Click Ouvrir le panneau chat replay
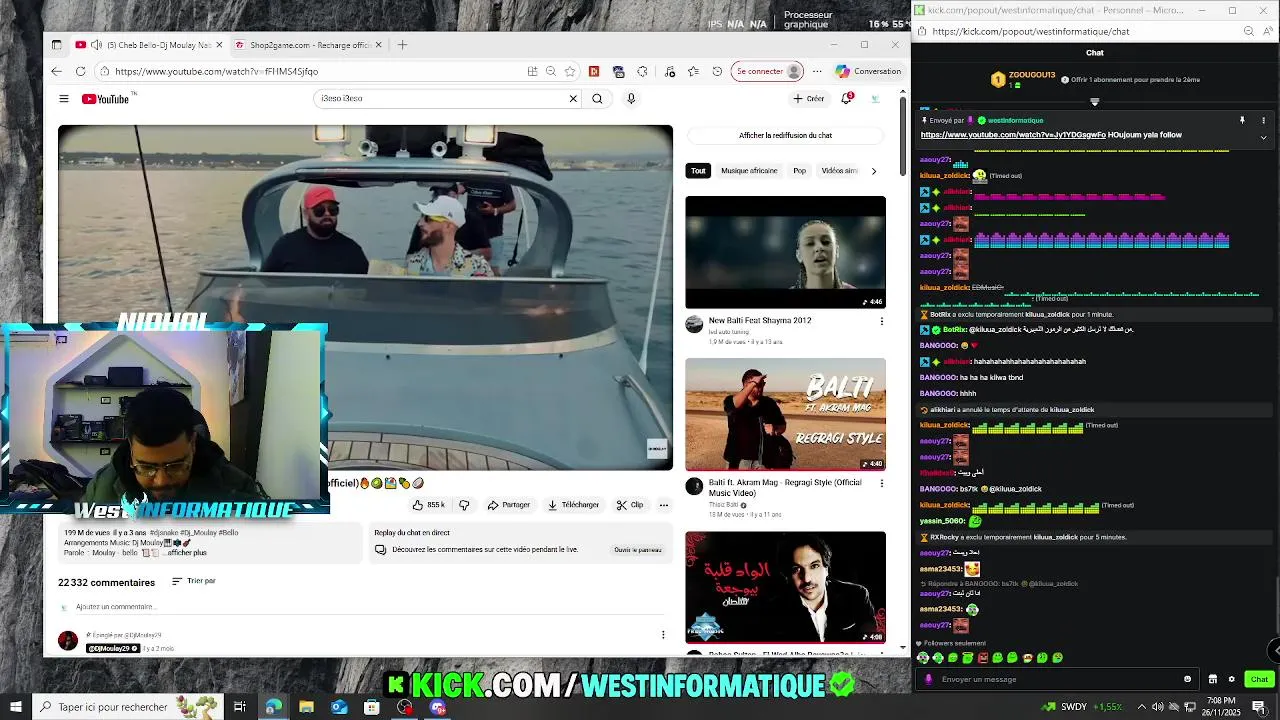The height and width of the screenshot is (720, 1280). tap(637, 550)
